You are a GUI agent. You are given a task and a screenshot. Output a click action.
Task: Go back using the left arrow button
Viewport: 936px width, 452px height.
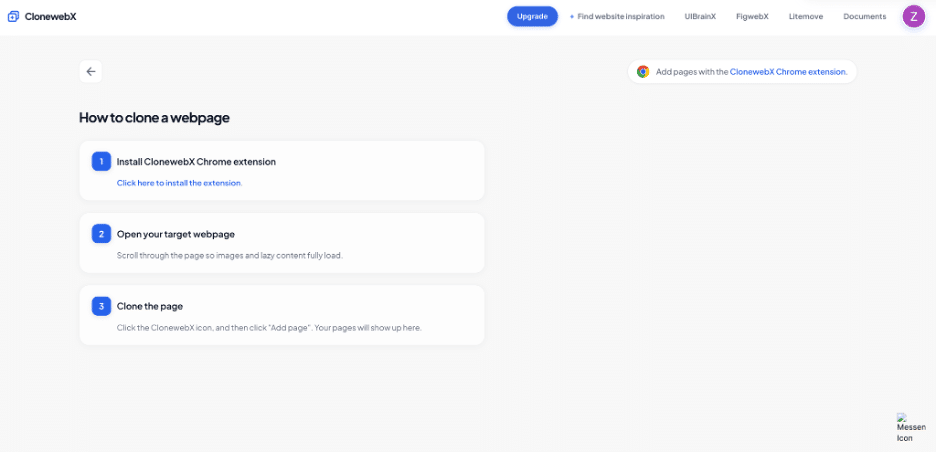[x=91, y=72]
